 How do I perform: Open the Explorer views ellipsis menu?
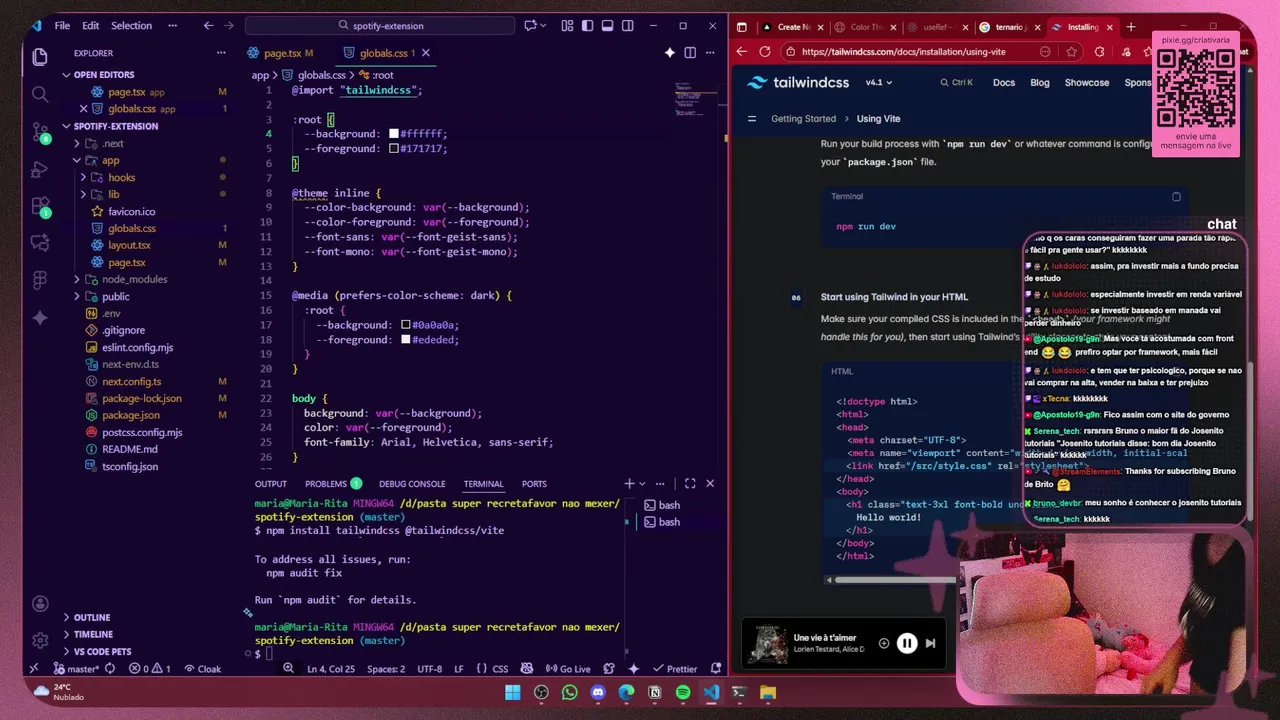(221, 53)
